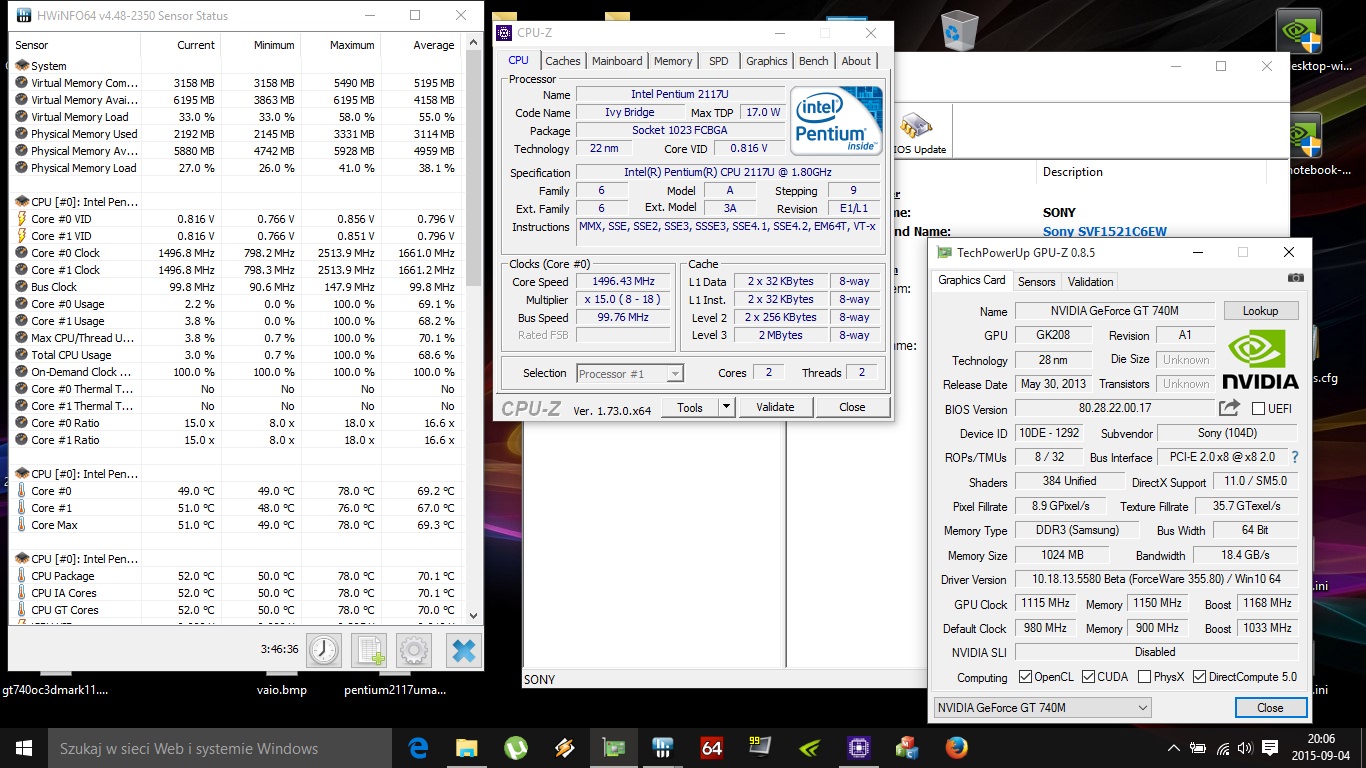The width and height of the screenshot is (1366, 768).
Task: Open the Action Center notifications icon
Action: coord(1269,748)
